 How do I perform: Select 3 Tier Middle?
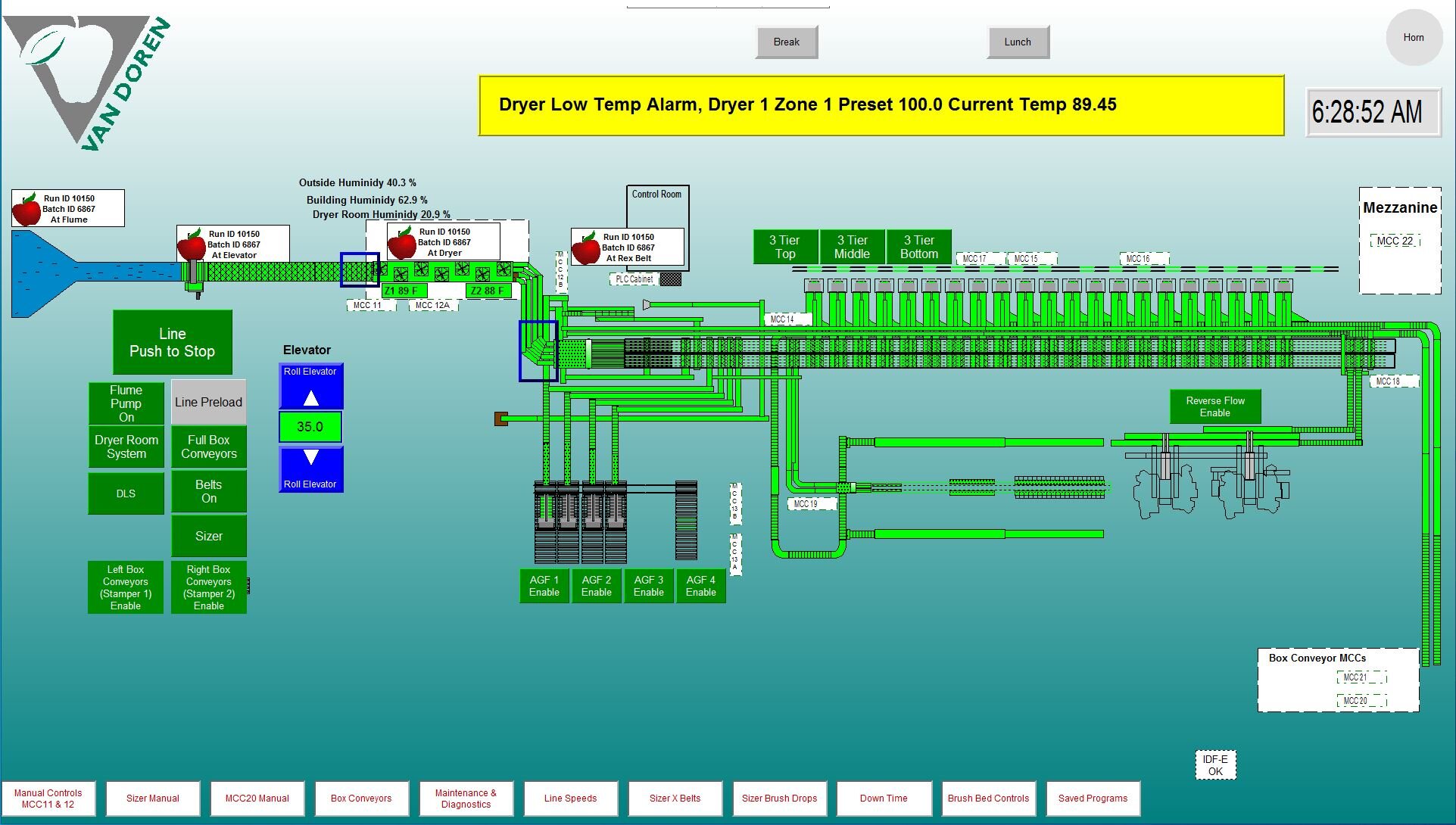click(852, 247)
